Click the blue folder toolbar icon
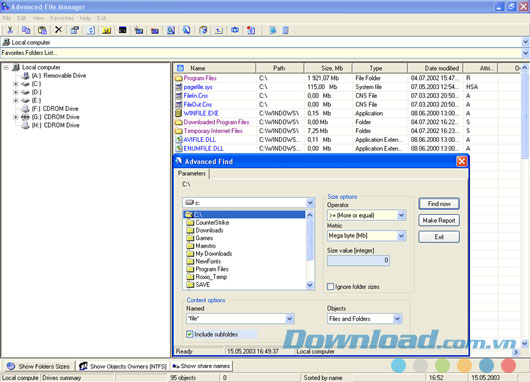 click(155, 30)
